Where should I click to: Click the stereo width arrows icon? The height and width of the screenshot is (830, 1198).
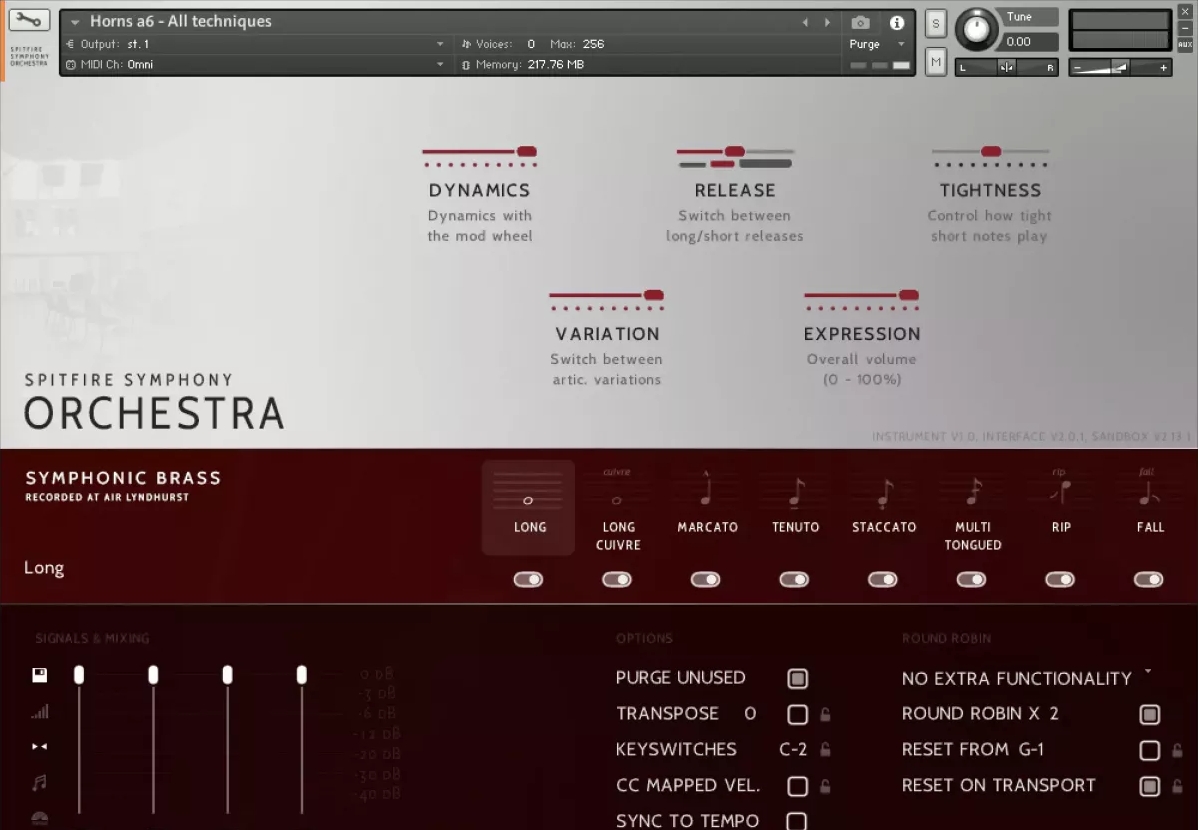39,747
